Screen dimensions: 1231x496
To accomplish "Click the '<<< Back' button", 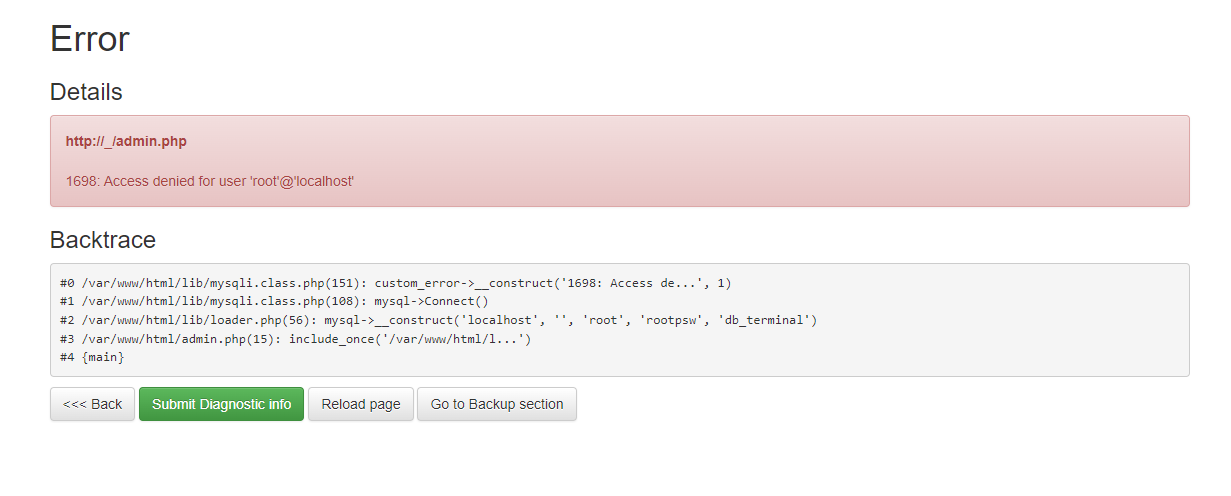I will pyautogui.click(x=92, y=404).
